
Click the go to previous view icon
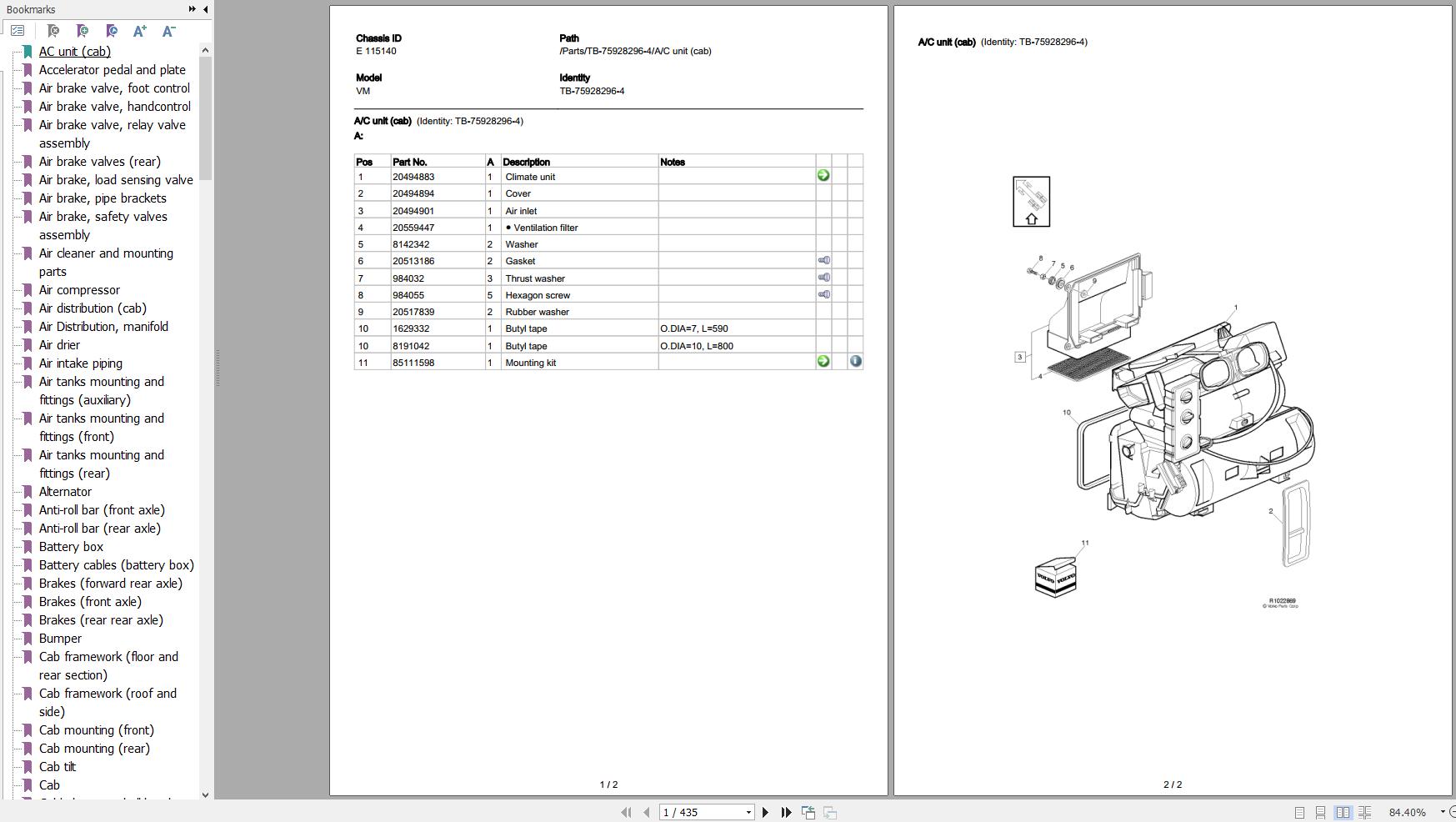(x=808, y=812)
